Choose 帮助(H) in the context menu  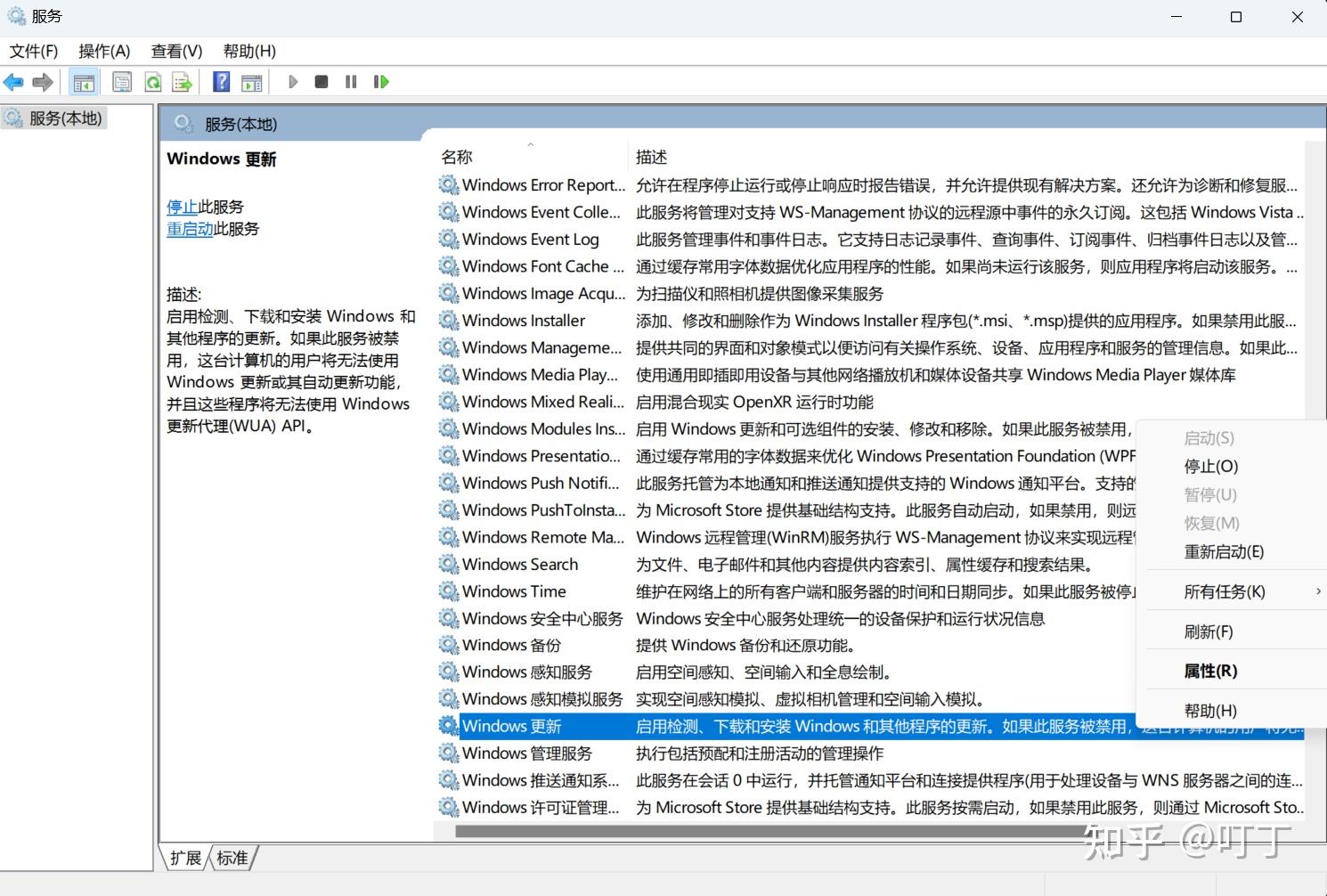1210,712
